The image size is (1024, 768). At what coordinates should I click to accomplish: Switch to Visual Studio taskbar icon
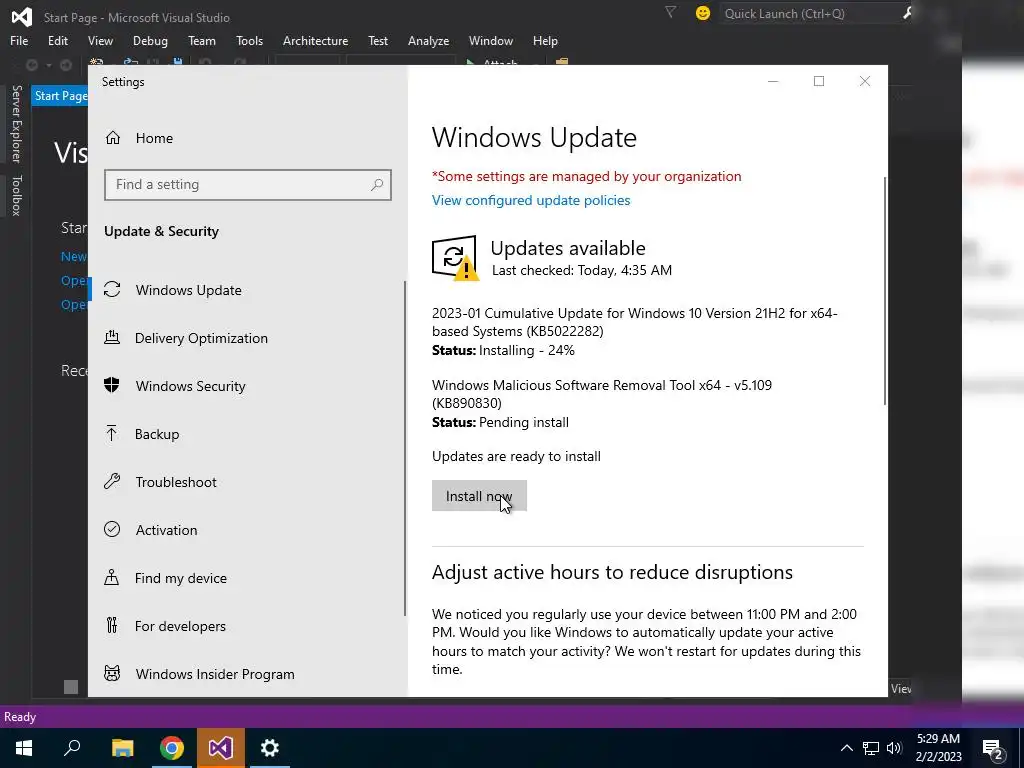(221, 748)
